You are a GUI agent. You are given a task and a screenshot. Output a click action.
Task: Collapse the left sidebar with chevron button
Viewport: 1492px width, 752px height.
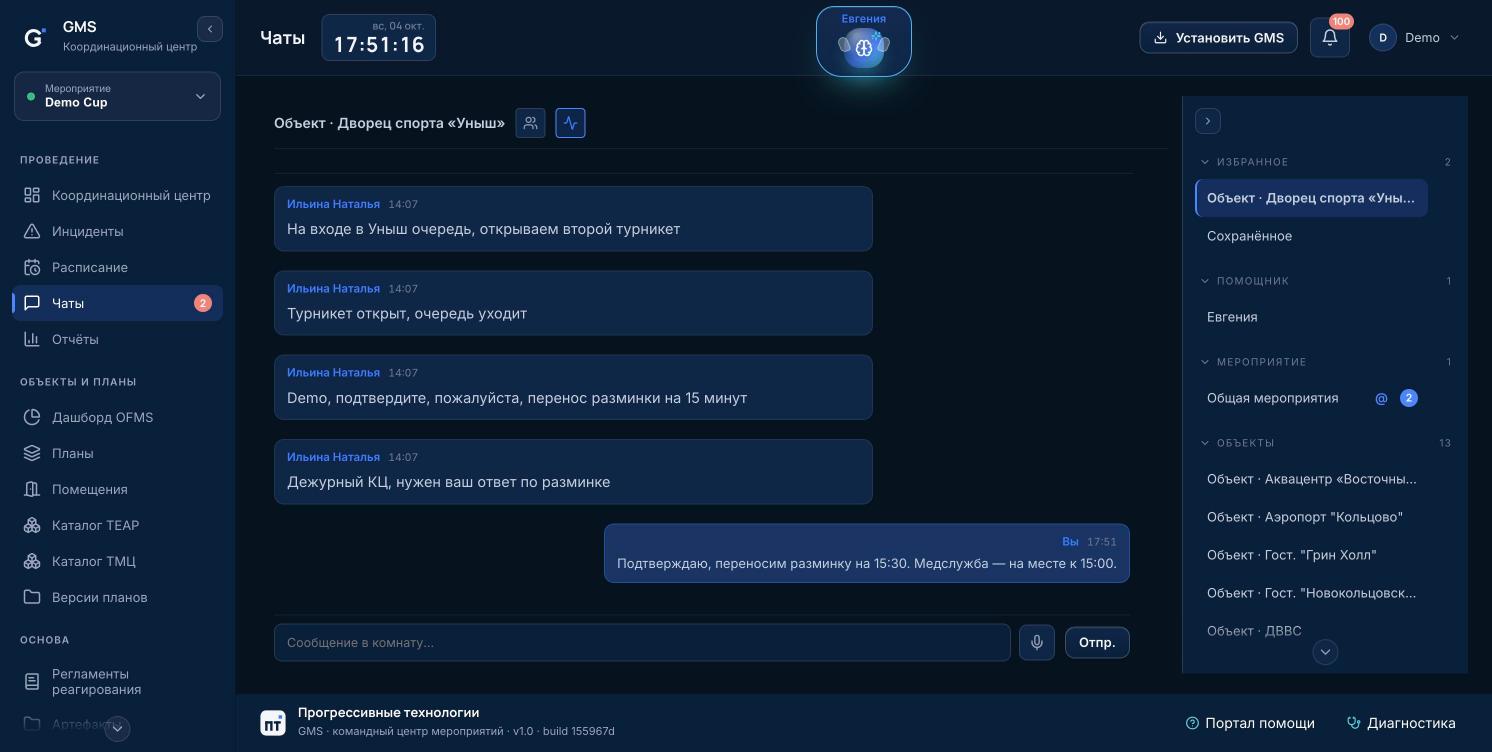click(x=210, y=29)
